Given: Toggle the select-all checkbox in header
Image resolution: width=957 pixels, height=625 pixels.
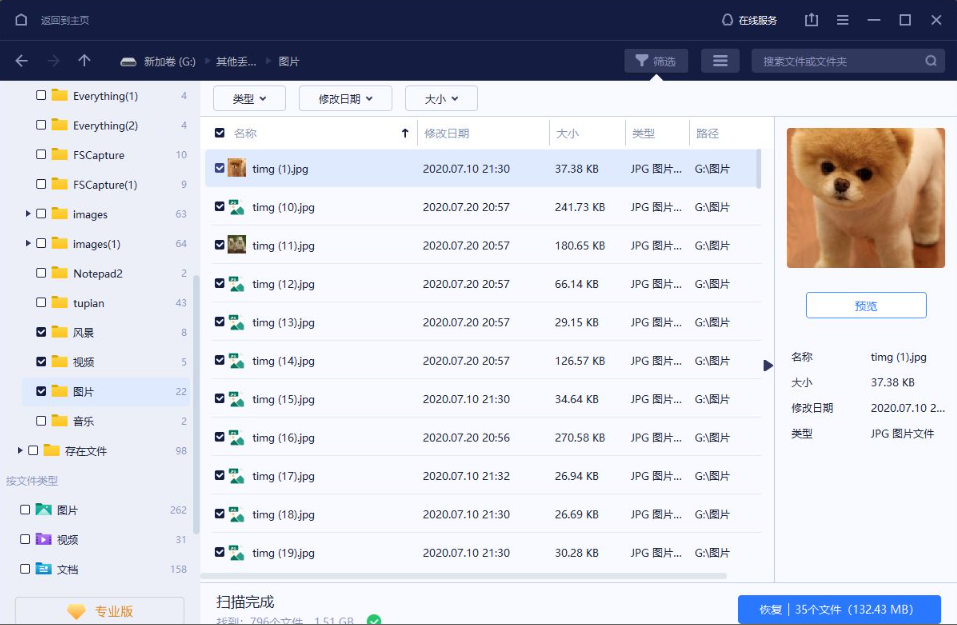Looking at the screenshot, I should click(x=220, y=133).
